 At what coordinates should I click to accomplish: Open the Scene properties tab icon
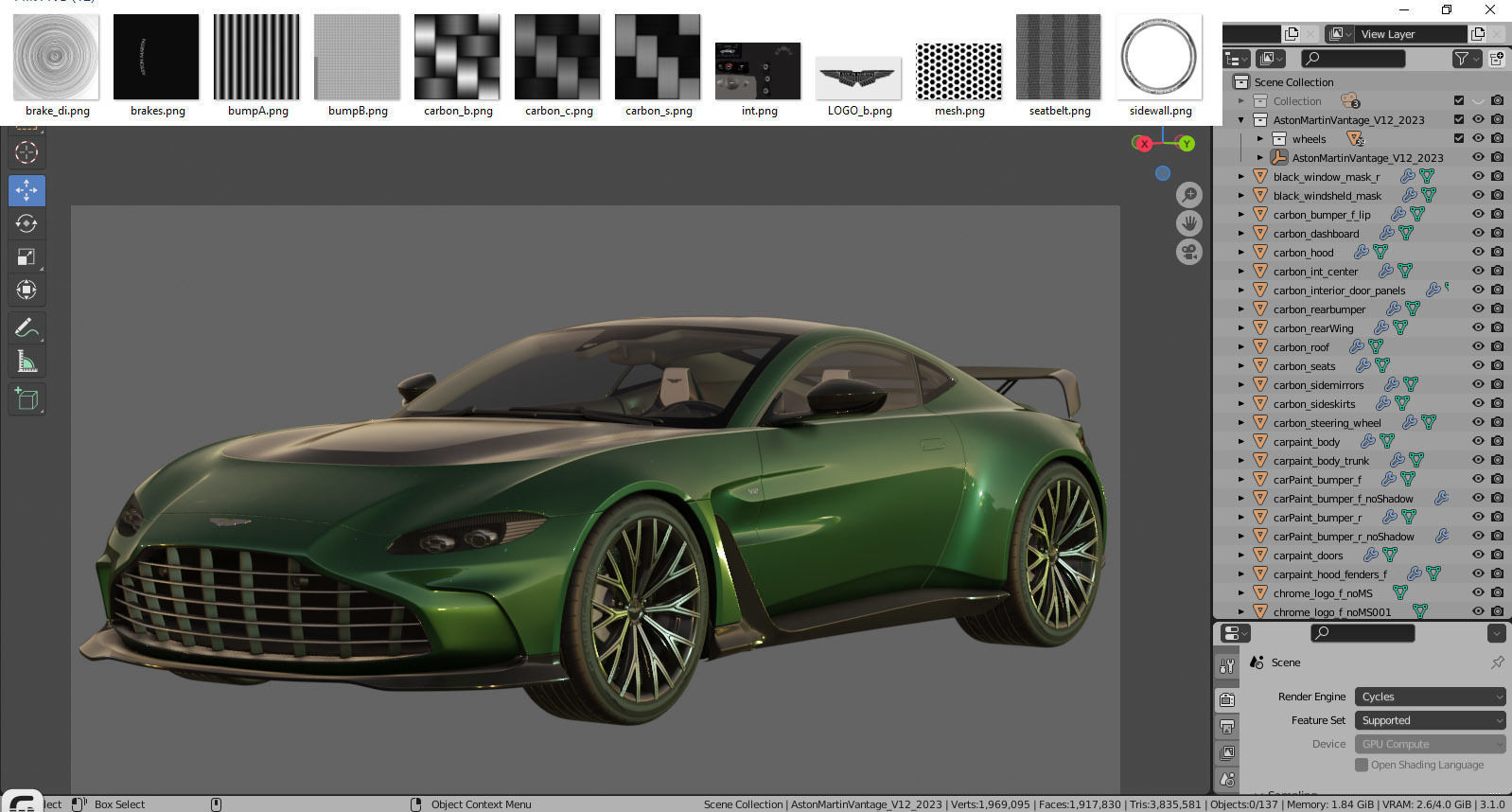(1227, 780)
